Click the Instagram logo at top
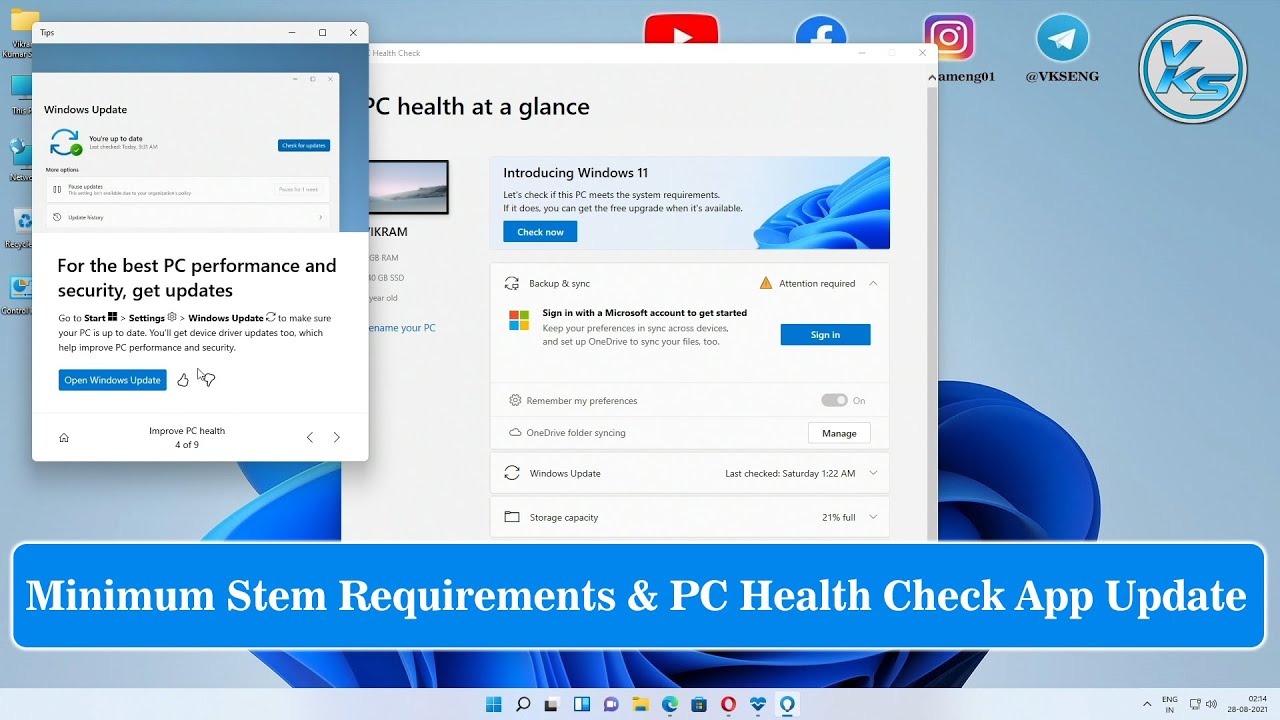The image size is (1280, 720). pyautogui.click(x=949, y=38)
